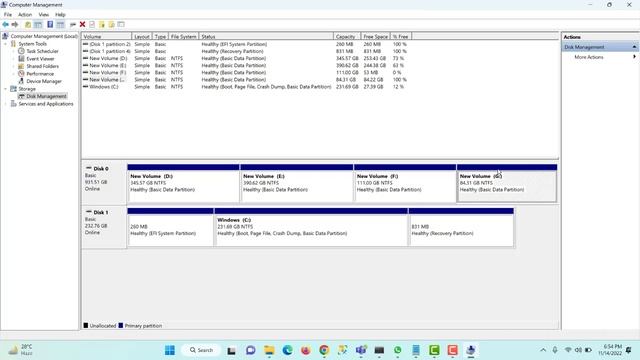
Task: Click the last view settings toolbar icon
Action: tap(121, 24)
